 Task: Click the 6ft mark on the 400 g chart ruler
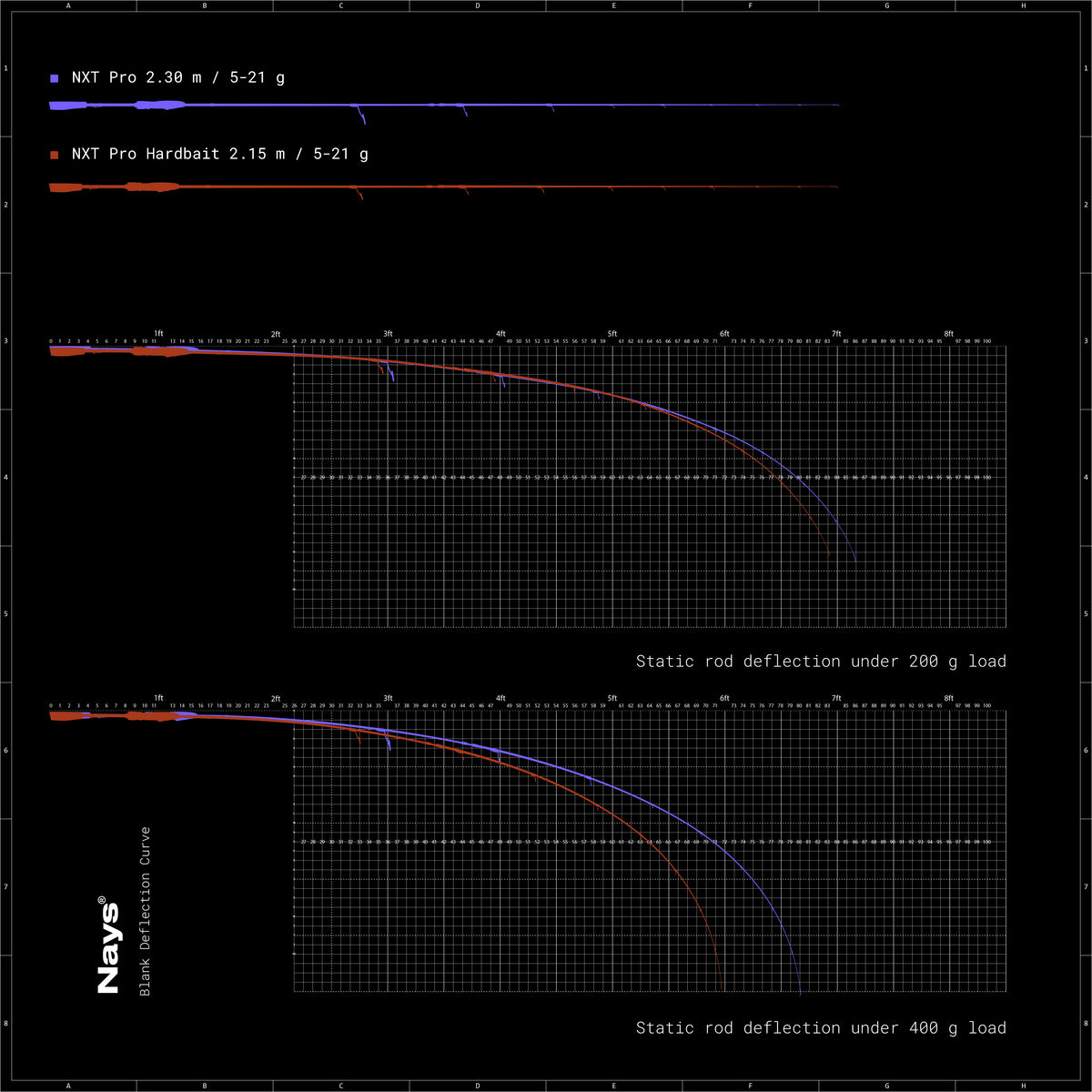tap(724, 699)
